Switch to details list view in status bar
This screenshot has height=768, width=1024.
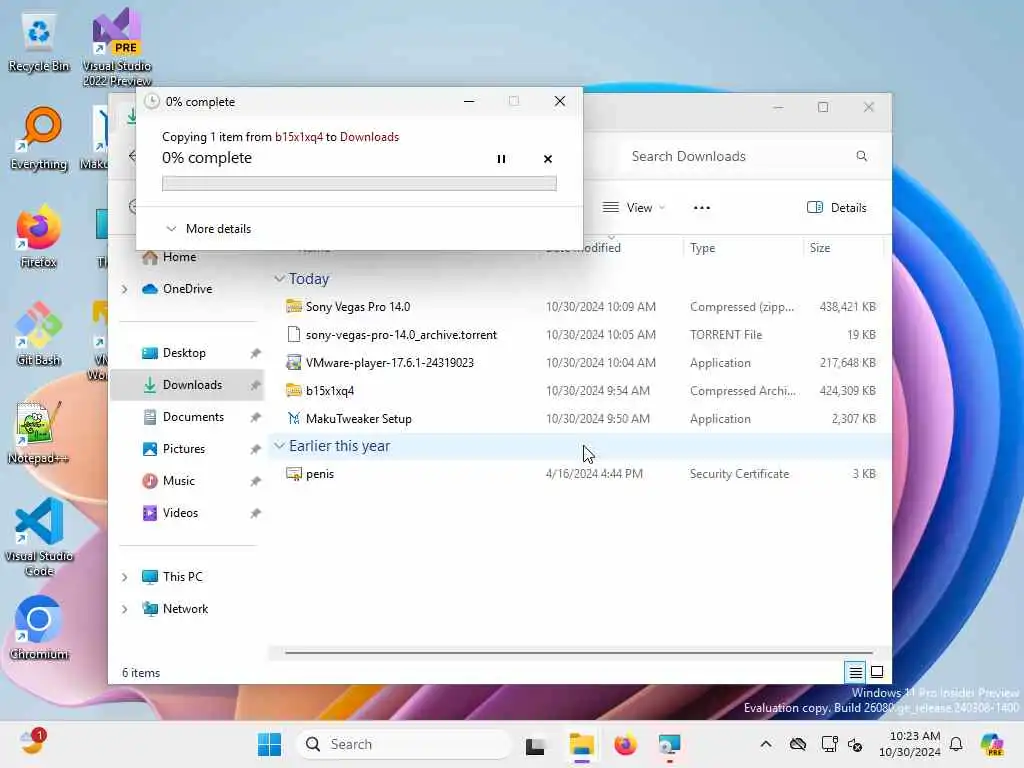click(855, 671)
